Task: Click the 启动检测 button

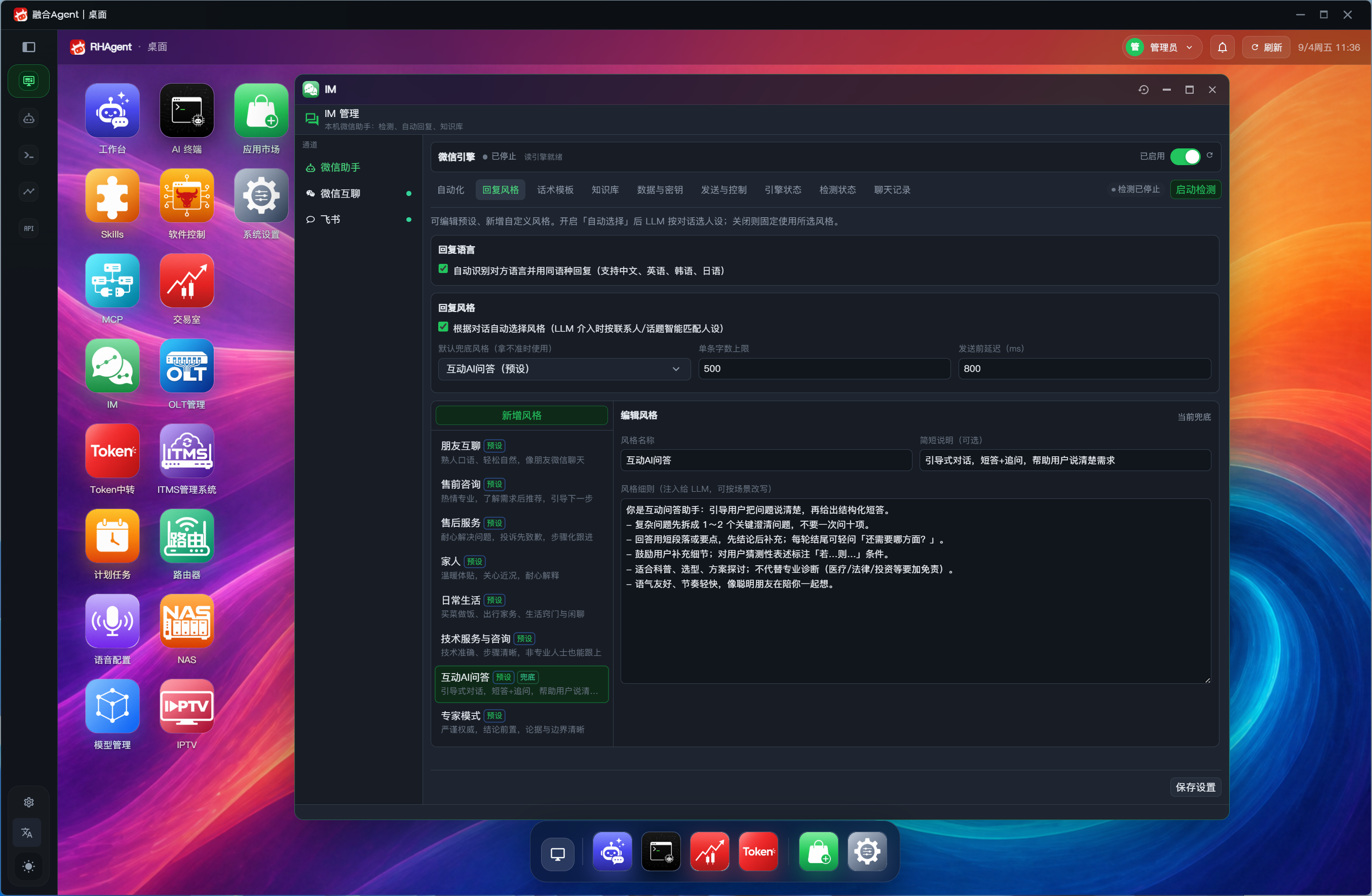Action: [1196, 189]
